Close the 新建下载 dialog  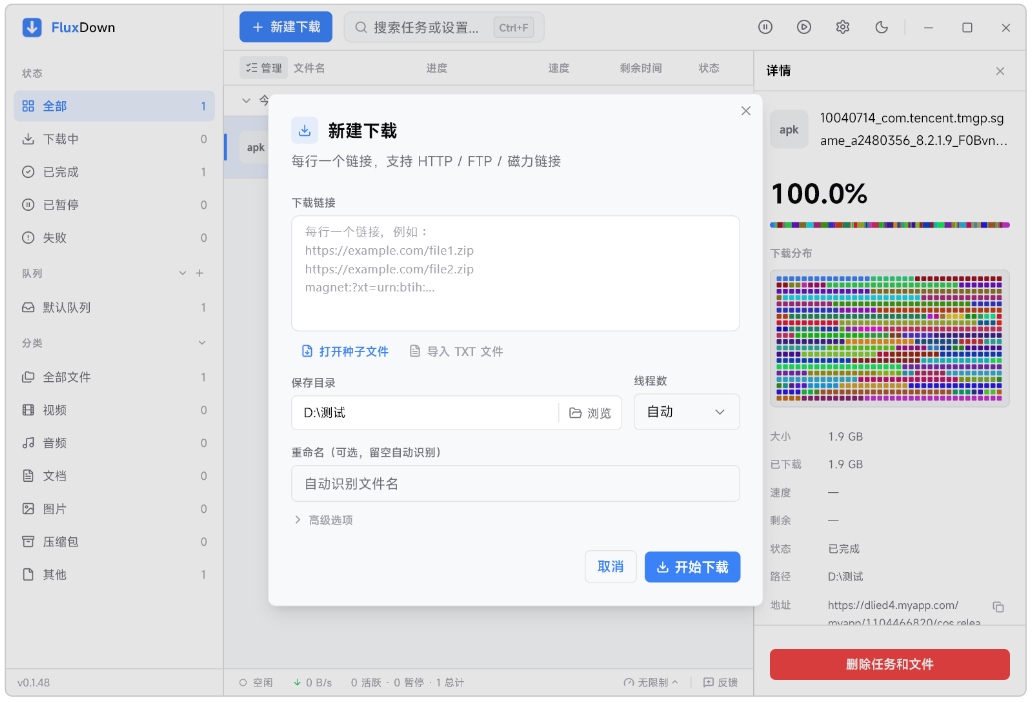coord(746,111)
